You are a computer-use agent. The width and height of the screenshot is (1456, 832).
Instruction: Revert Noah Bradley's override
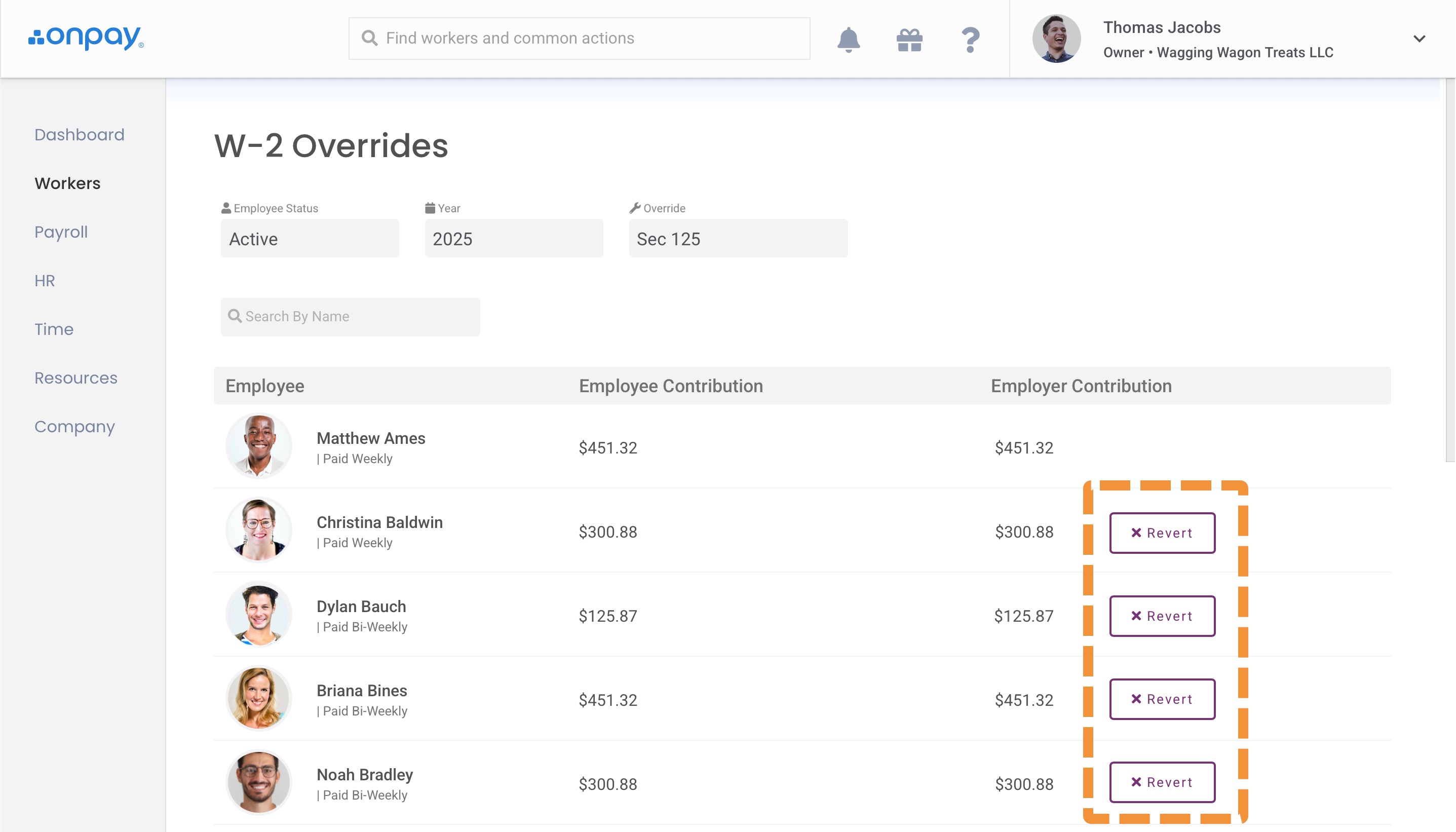[x=1162, y=782]
